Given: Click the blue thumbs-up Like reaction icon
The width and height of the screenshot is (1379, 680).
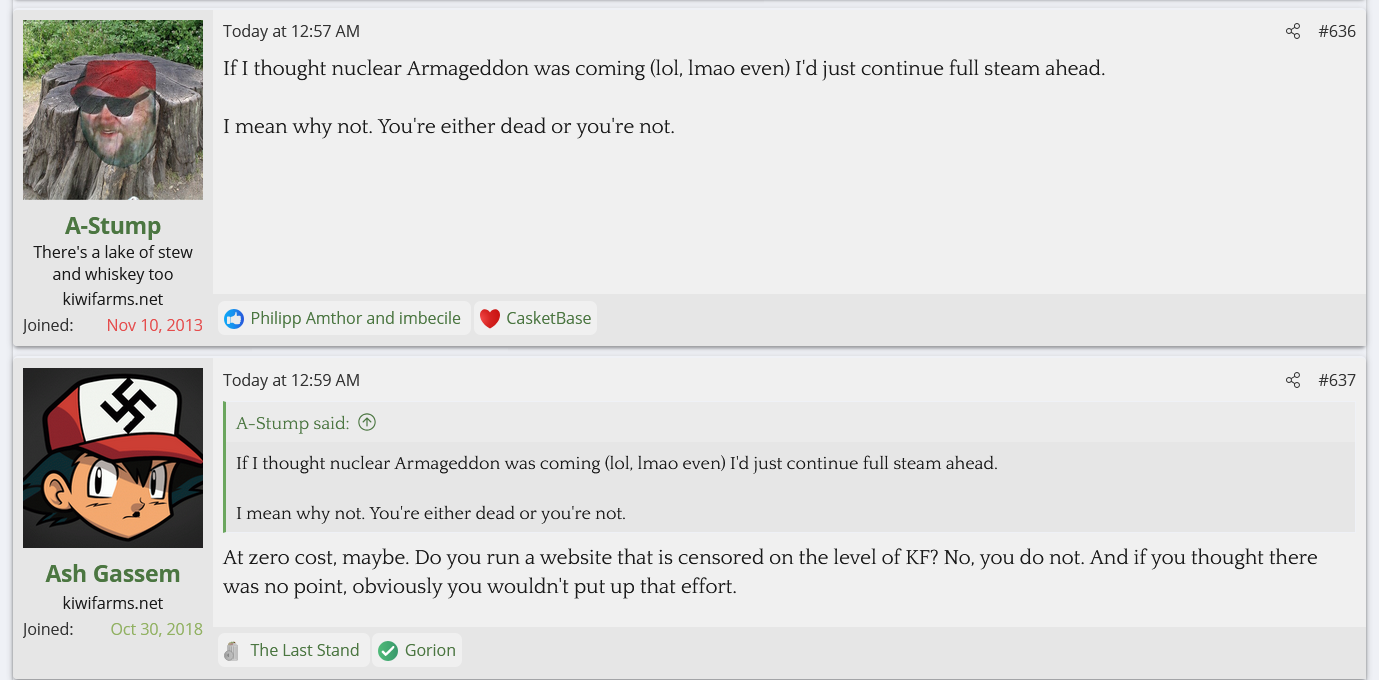Looking at the screenshot, I should pyautogui.click(x=234, y=319).
